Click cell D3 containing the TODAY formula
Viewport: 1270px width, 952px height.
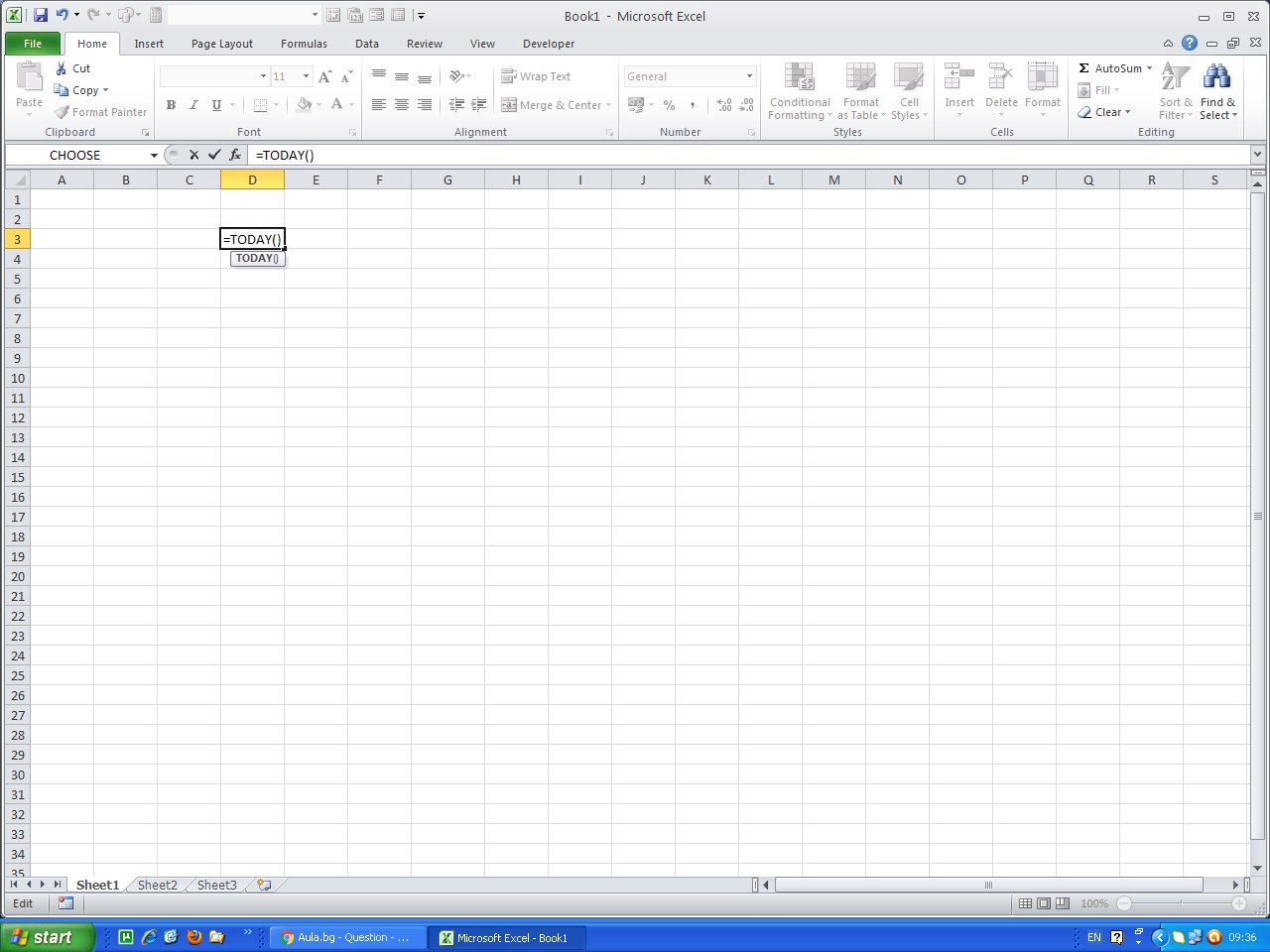[252, 239]
